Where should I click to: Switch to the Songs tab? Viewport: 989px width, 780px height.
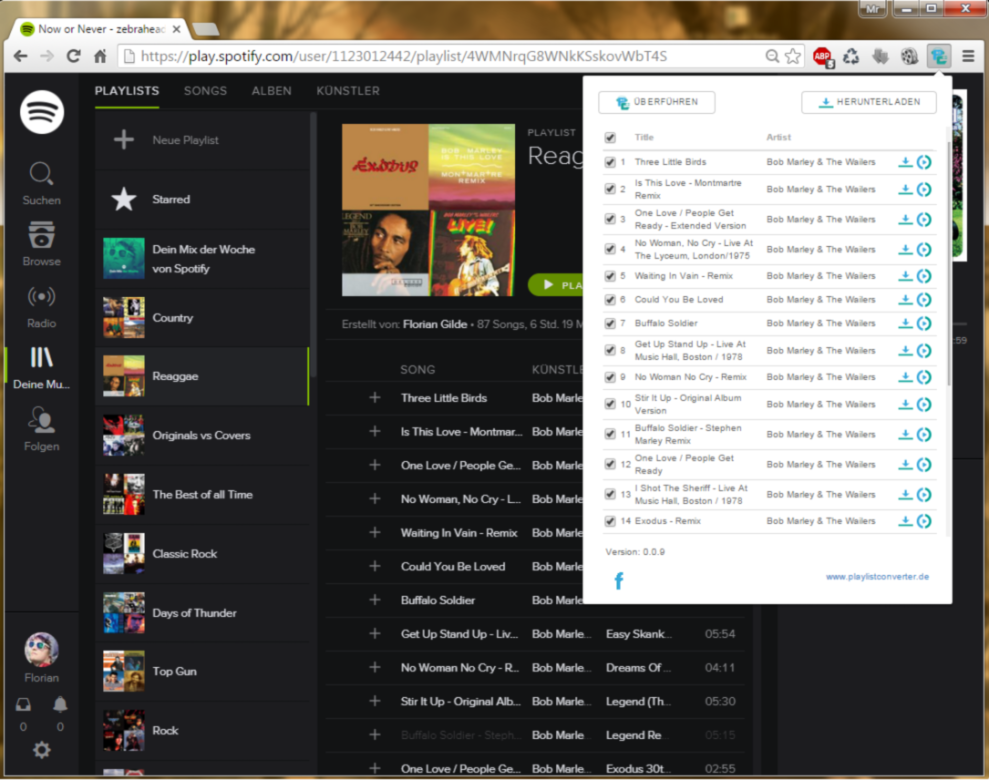(205, 91)
